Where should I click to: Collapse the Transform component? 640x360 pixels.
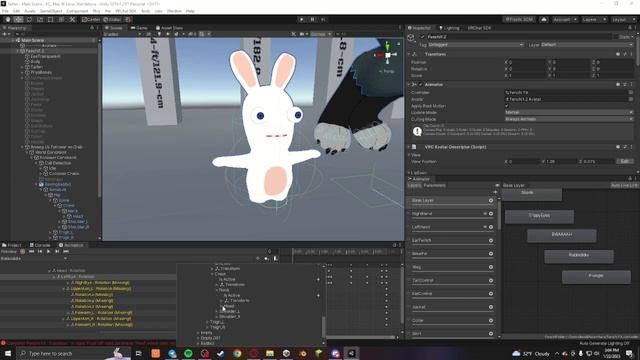click(x=409, y=54)
